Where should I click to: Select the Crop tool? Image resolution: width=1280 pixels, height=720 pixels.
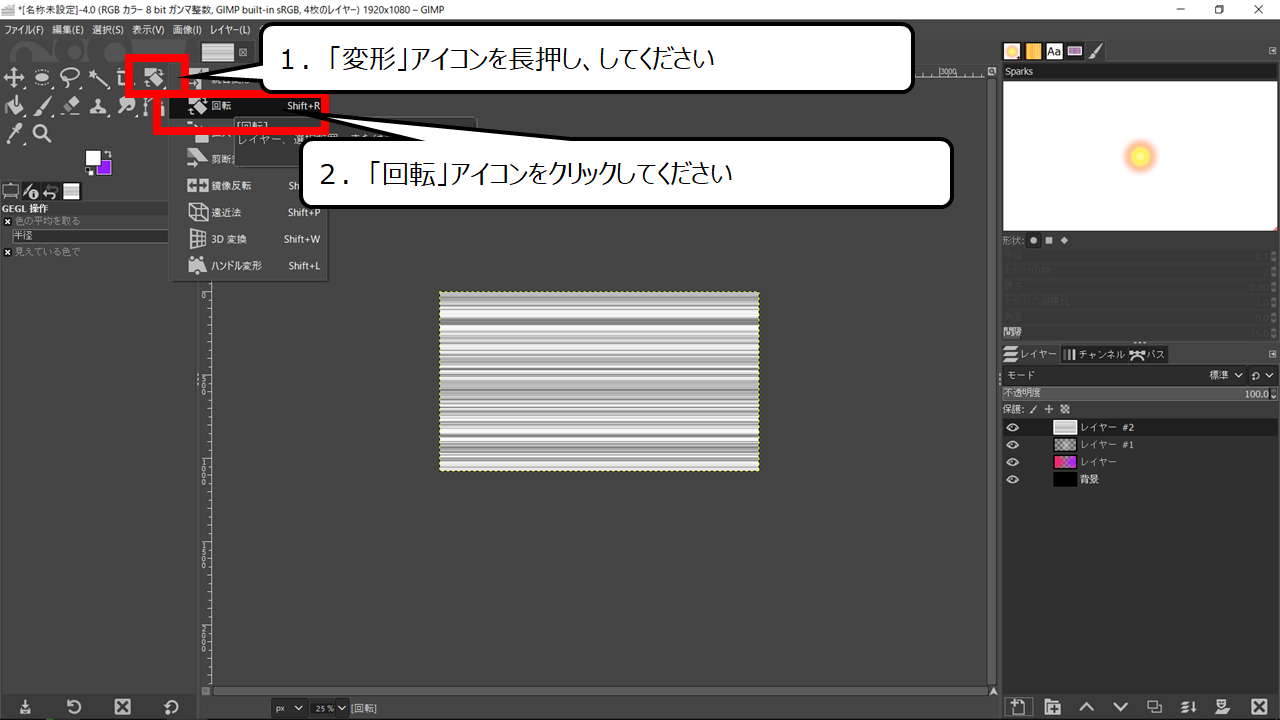pyautogui.click(x=123, y=77)
